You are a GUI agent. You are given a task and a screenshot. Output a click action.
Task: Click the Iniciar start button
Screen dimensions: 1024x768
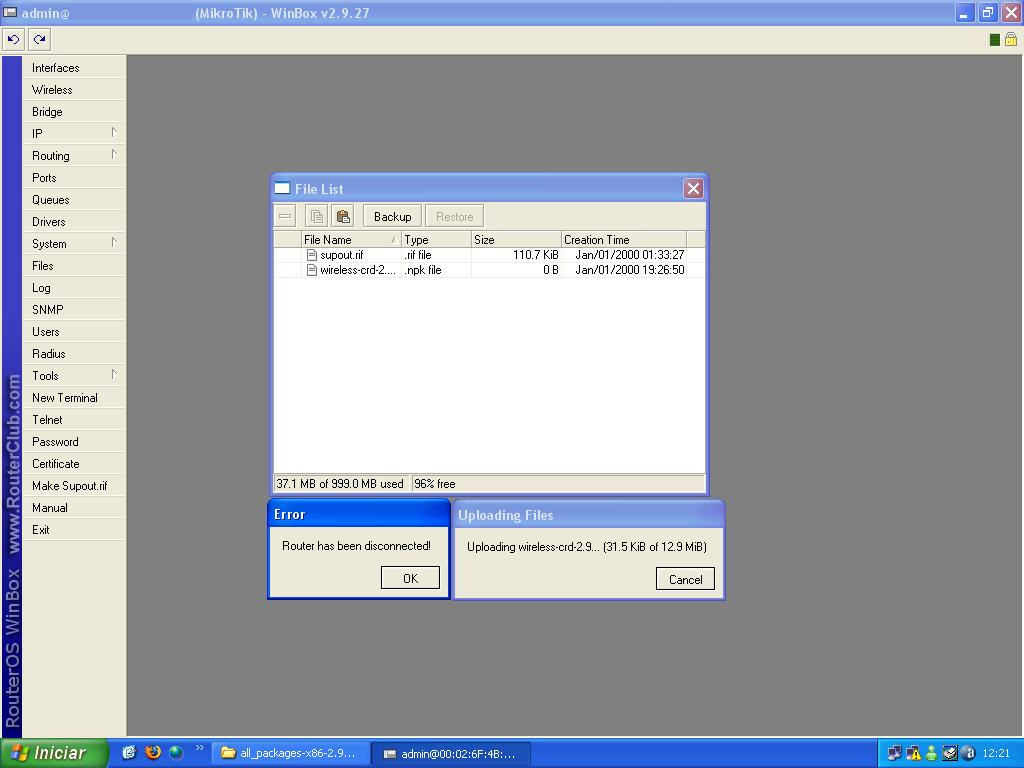pyautogui.click(x=54, y=753)
